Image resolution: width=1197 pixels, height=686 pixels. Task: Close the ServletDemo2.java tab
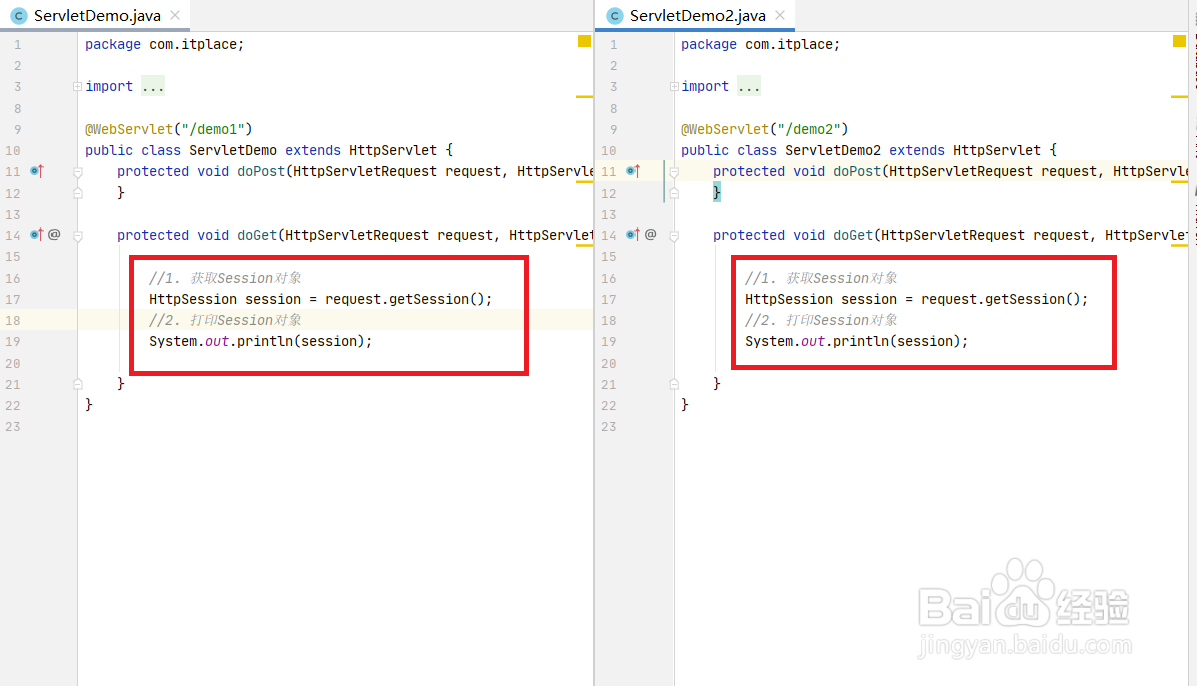click(779, 15)
